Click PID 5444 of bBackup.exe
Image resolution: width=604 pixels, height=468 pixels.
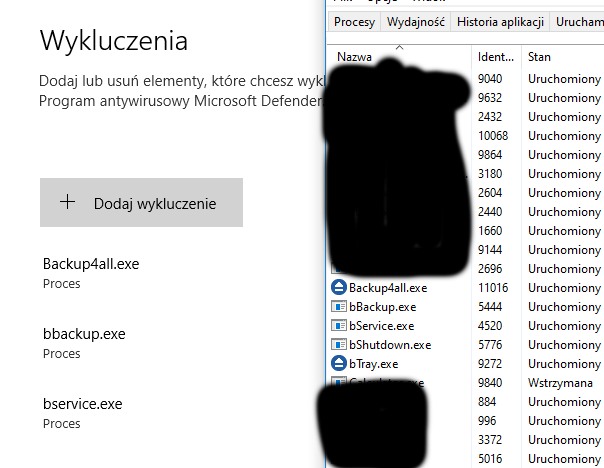(490, 307)
